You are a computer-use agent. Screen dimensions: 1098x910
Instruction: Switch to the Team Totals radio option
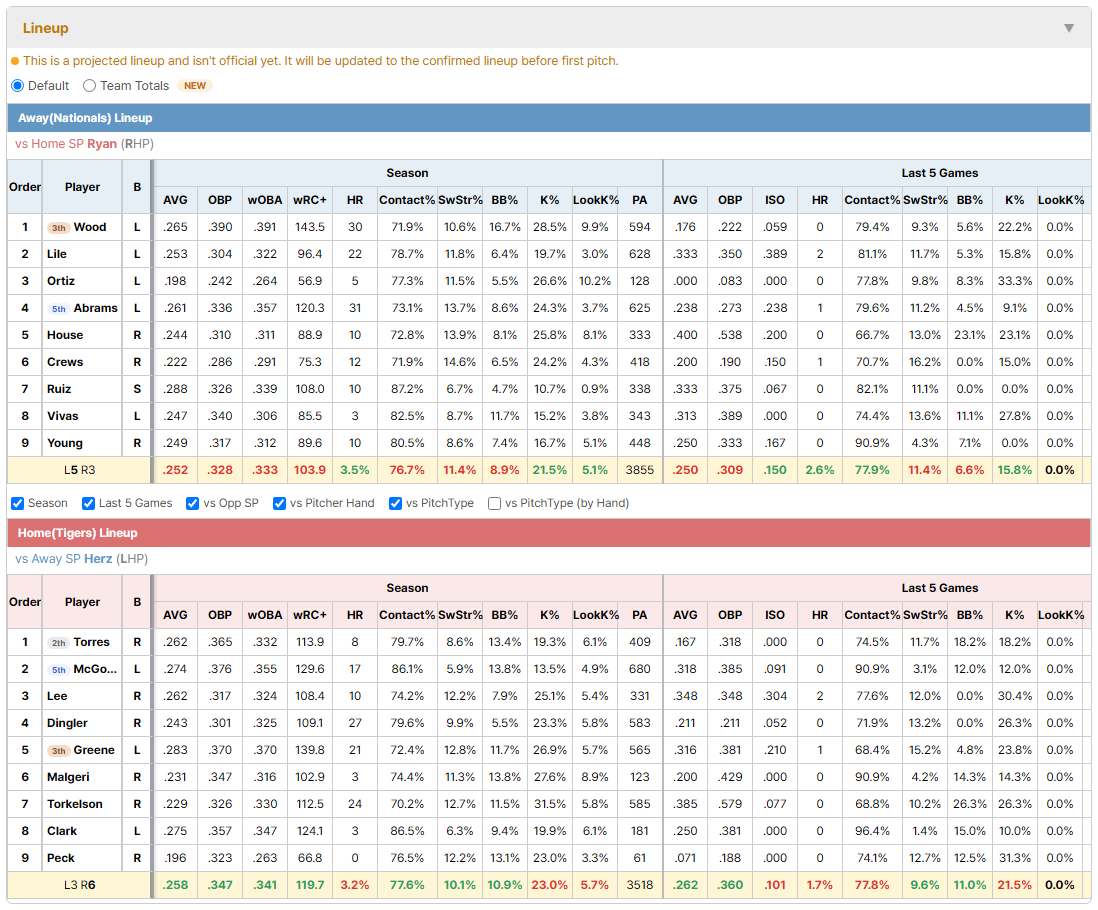(x=89, y=85)
